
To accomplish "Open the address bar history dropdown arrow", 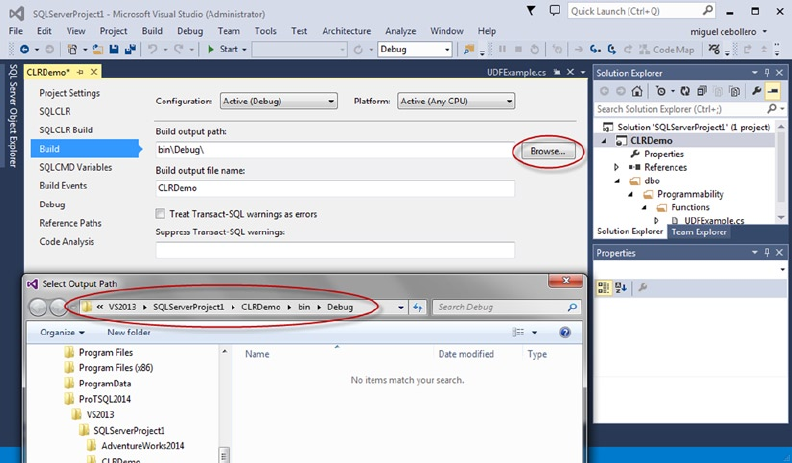I will 401,307.
